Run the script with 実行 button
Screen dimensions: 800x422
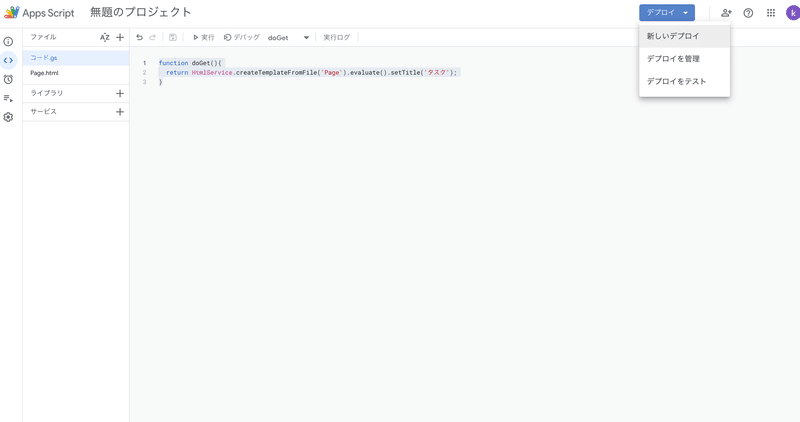click(203, 37)
